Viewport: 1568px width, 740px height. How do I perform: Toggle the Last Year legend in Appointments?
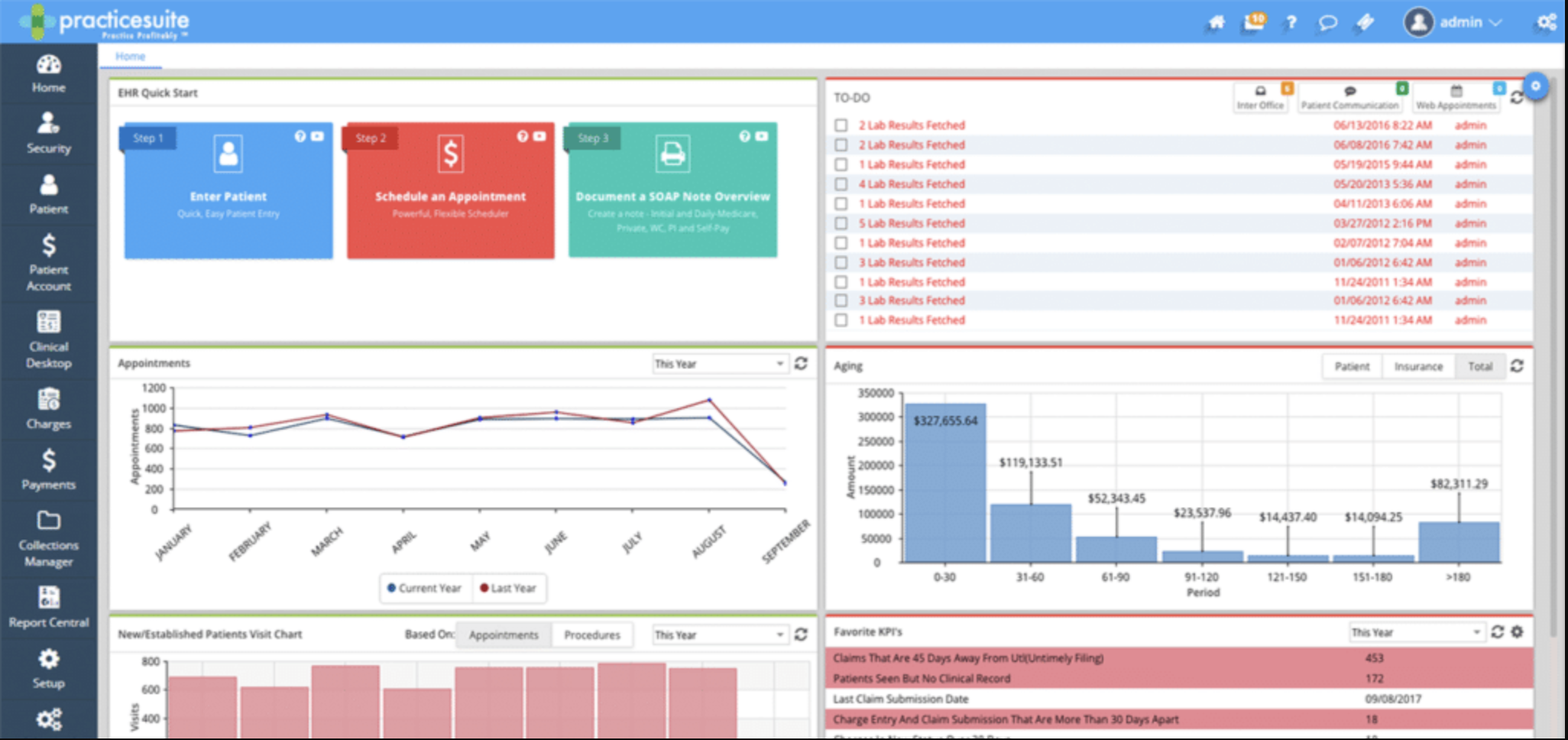click(509, 588)
